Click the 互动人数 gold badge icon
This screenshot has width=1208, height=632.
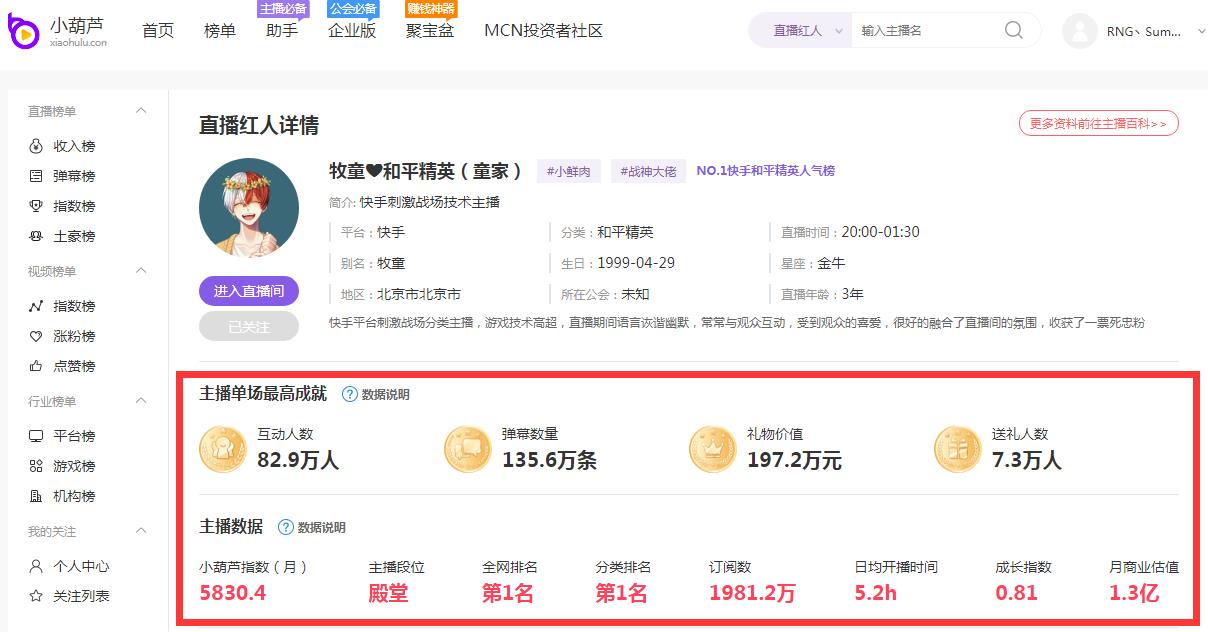click(x=223, y=449)
